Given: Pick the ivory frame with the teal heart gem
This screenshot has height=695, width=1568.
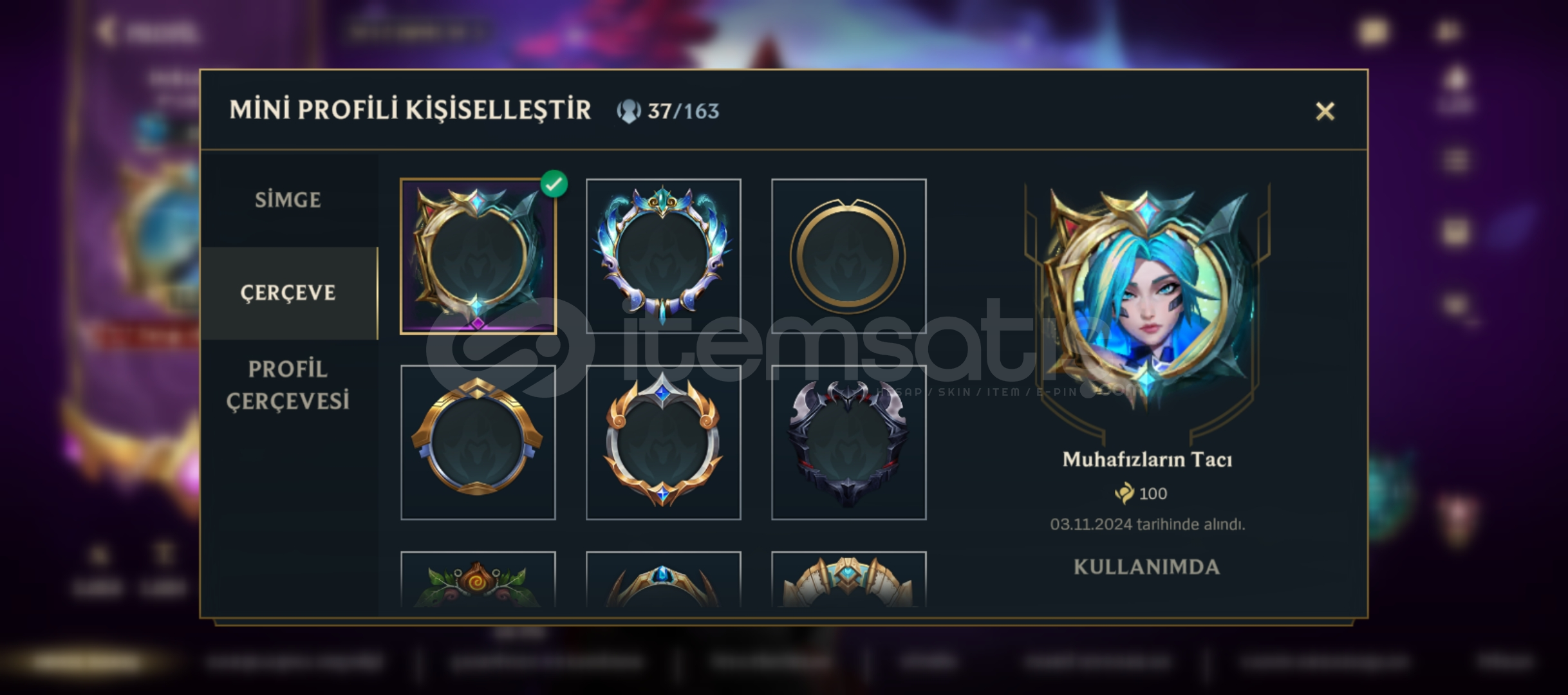Looking at the screenshot, I should click(x=848, y=579).
